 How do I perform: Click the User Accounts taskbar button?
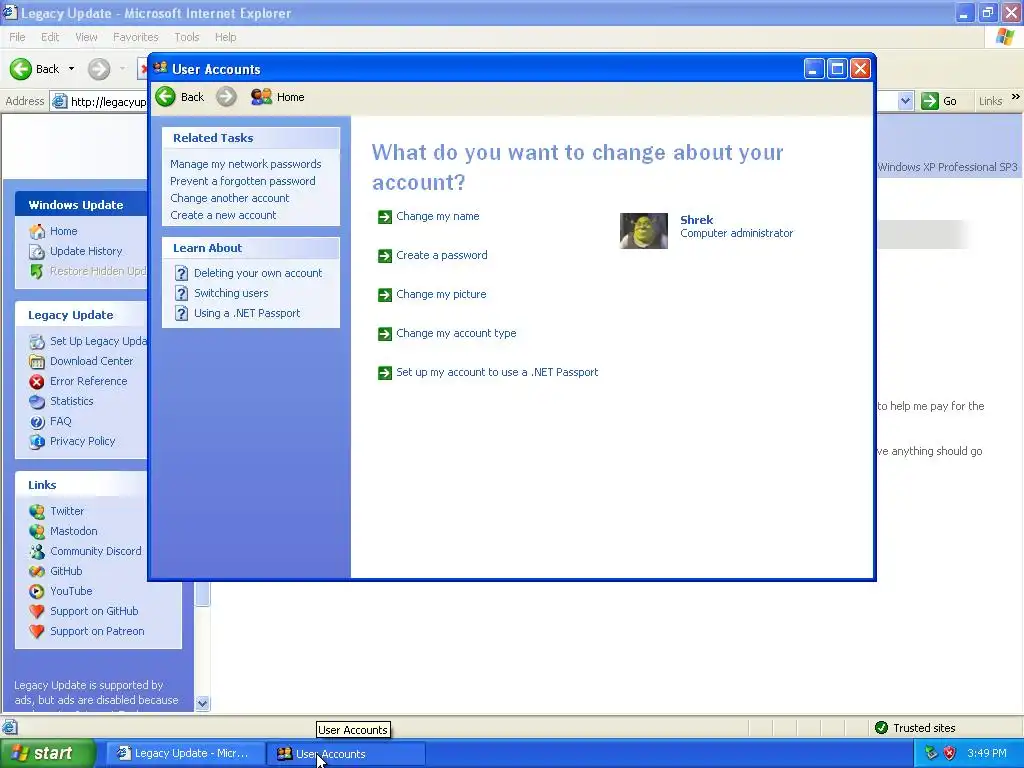346,754
